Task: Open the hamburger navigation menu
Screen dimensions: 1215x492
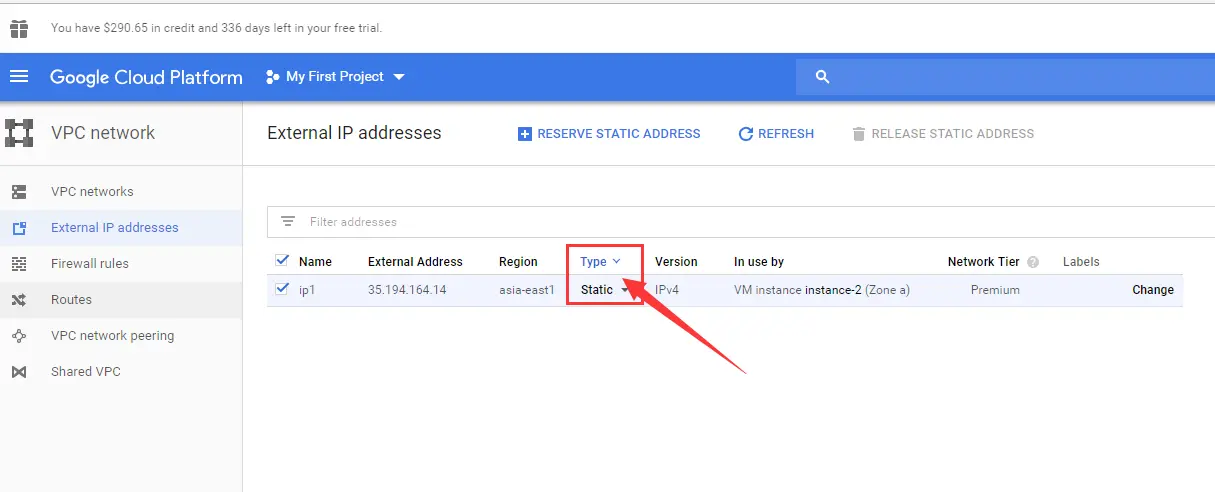Action: (20, 77)
